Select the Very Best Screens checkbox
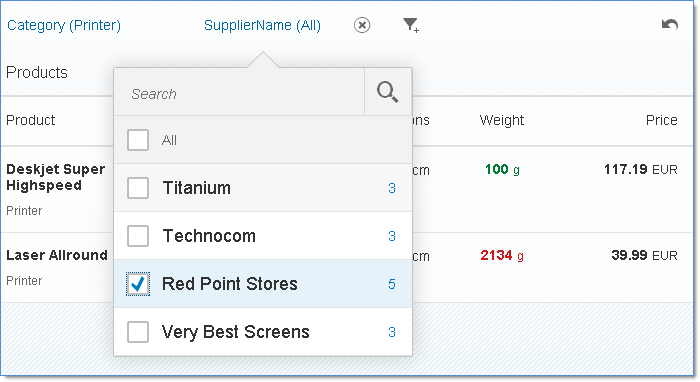Screen dimensions: 700x382 click(x=138, y=332)
